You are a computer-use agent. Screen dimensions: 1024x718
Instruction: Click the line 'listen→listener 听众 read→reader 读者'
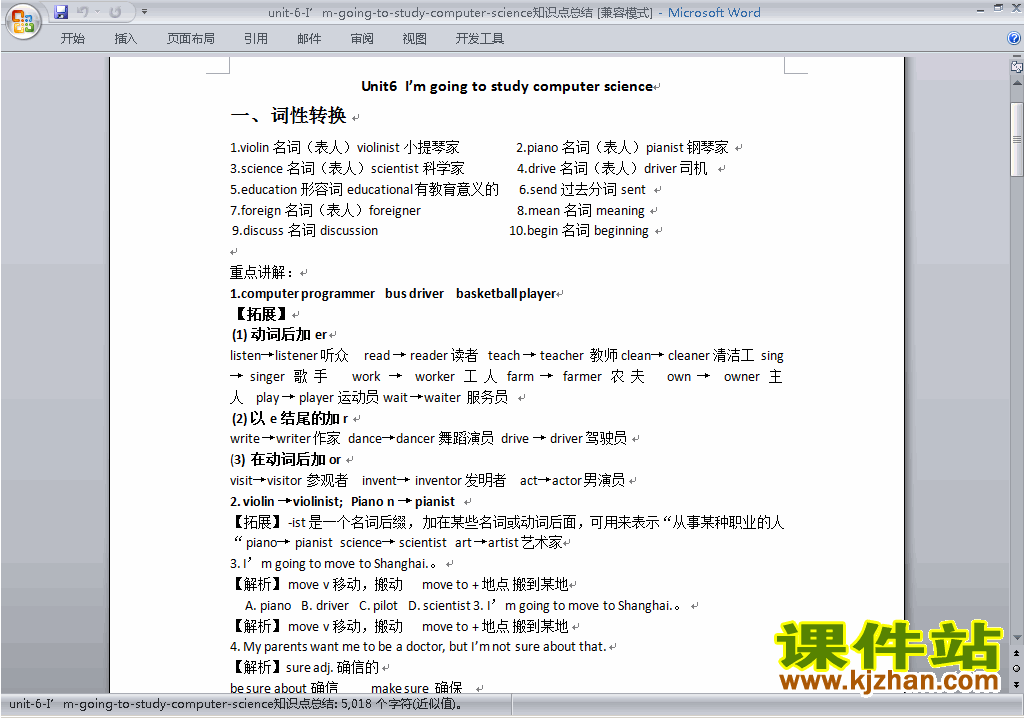click(506, 355)
